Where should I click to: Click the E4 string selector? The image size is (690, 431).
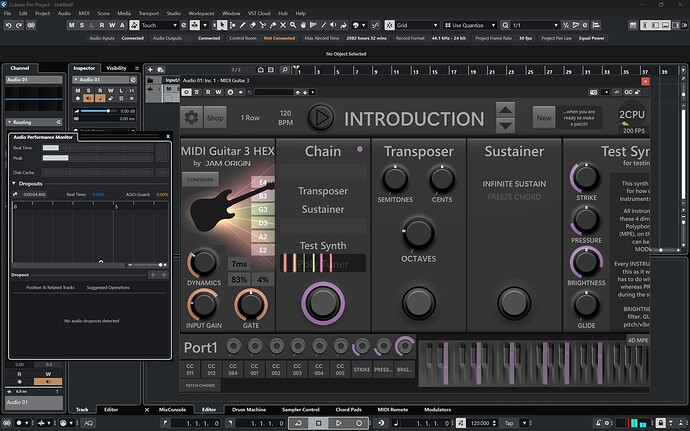[x=263, y=182]
